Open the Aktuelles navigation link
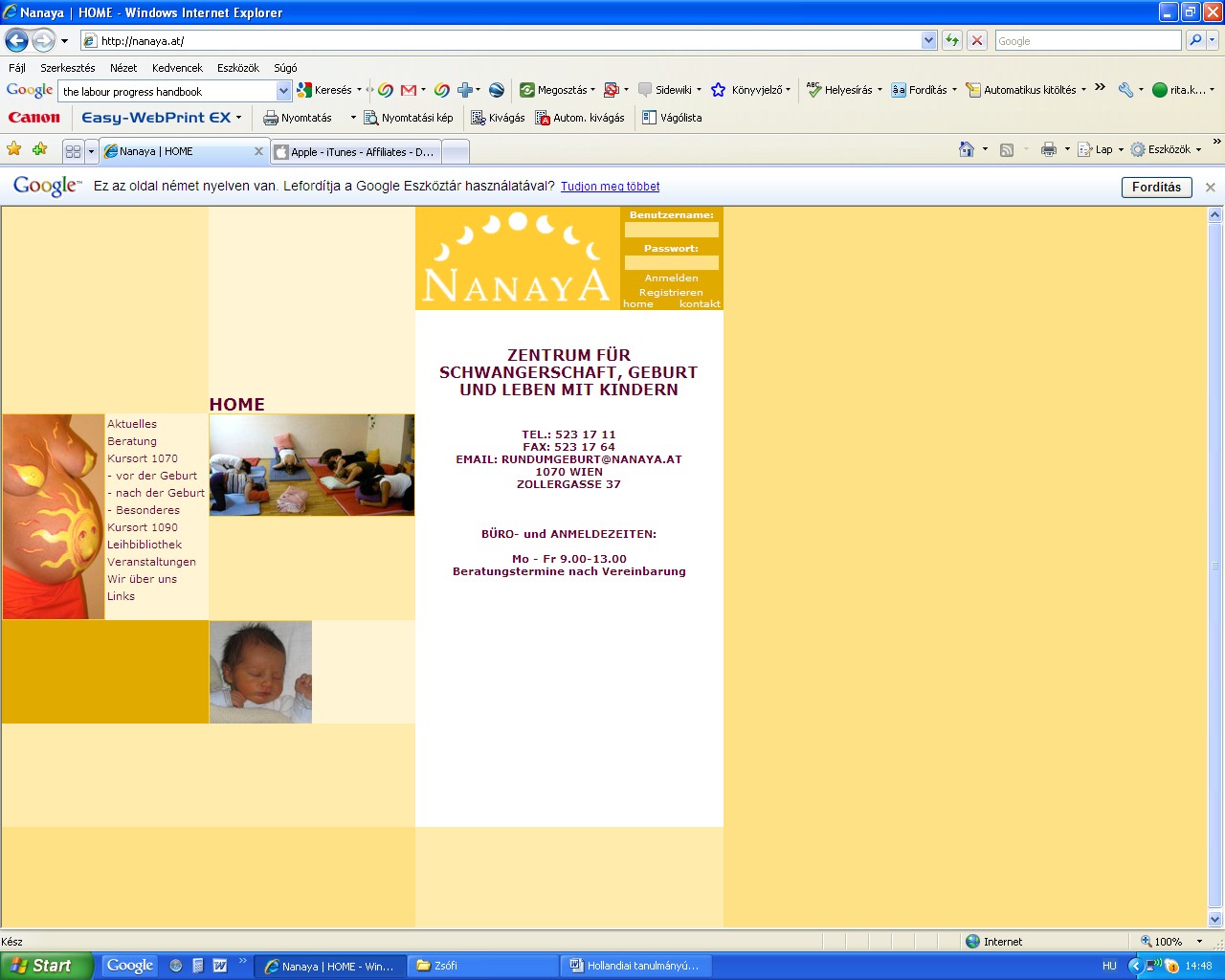 [132, 424]
